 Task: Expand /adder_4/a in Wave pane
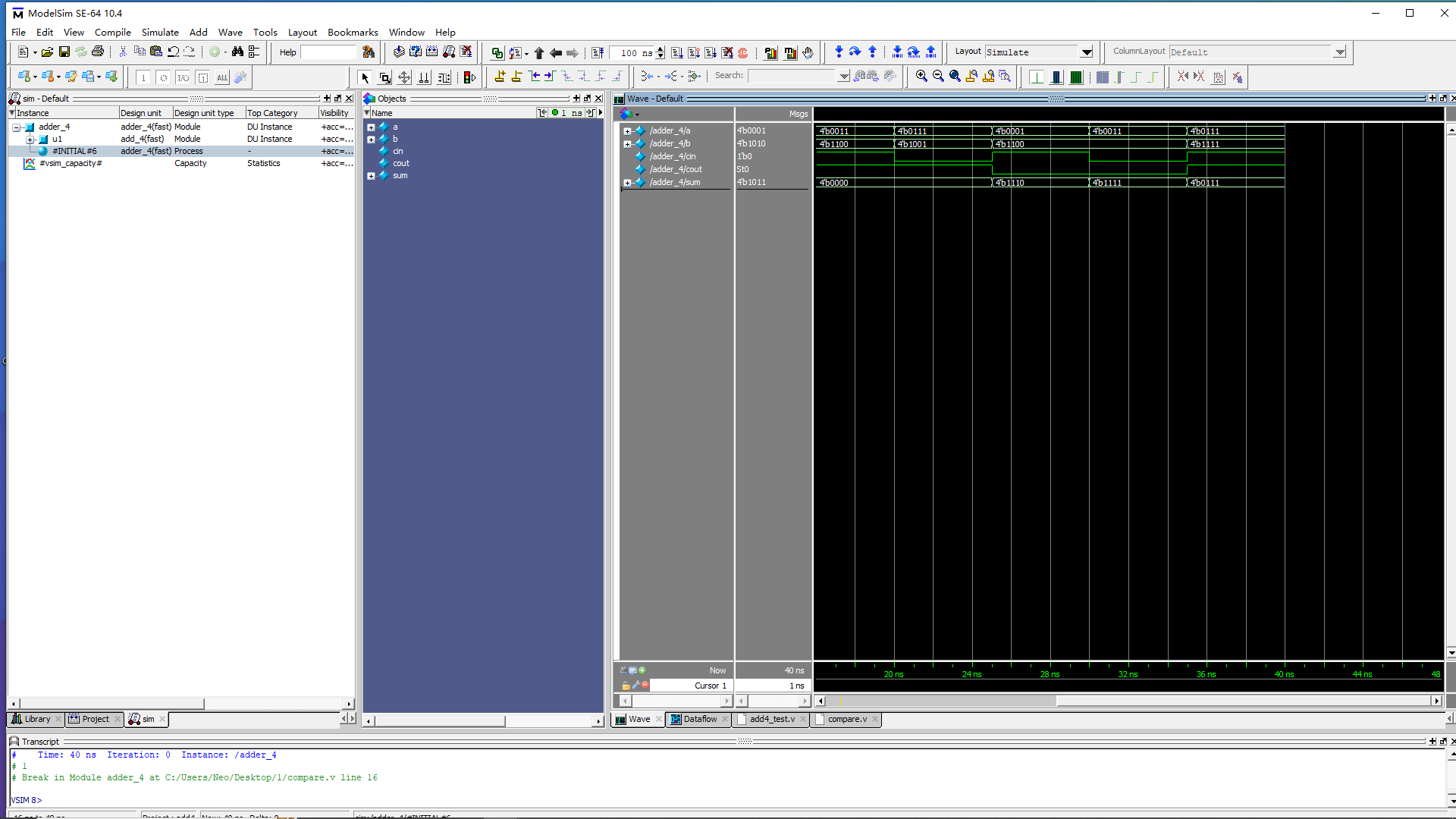point(627,131)
